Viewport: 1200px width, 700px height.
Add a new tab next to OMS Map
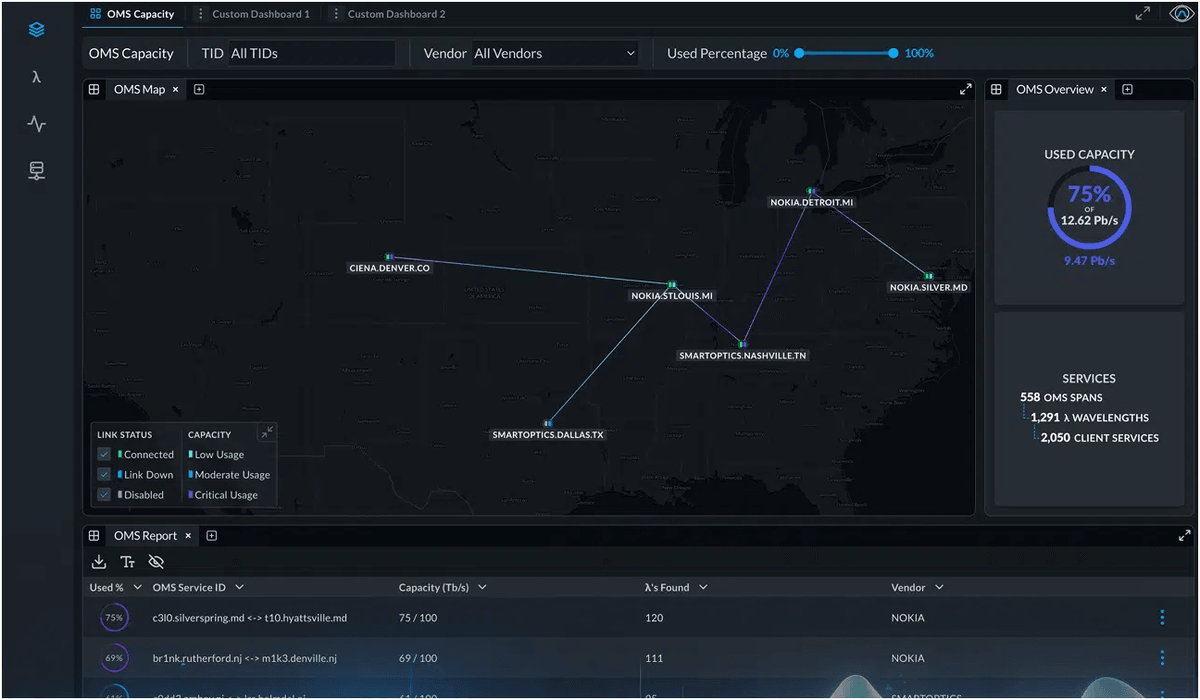tap(199, 89)
